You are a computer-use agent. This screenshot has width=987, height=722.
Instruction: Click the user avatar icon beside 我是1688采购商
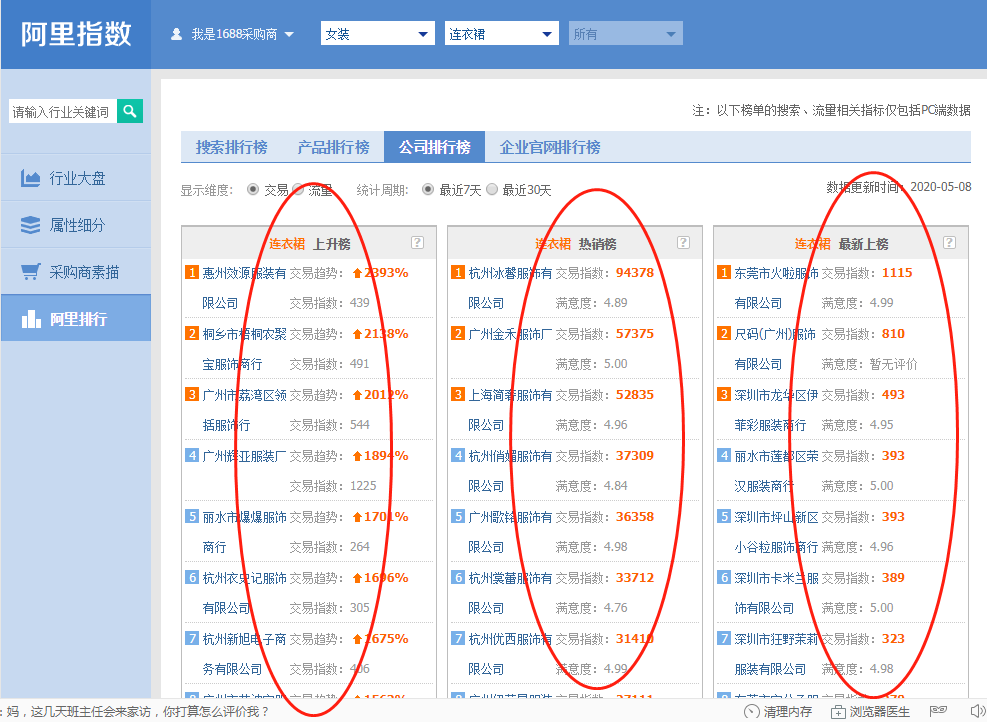tap(176, 34)
